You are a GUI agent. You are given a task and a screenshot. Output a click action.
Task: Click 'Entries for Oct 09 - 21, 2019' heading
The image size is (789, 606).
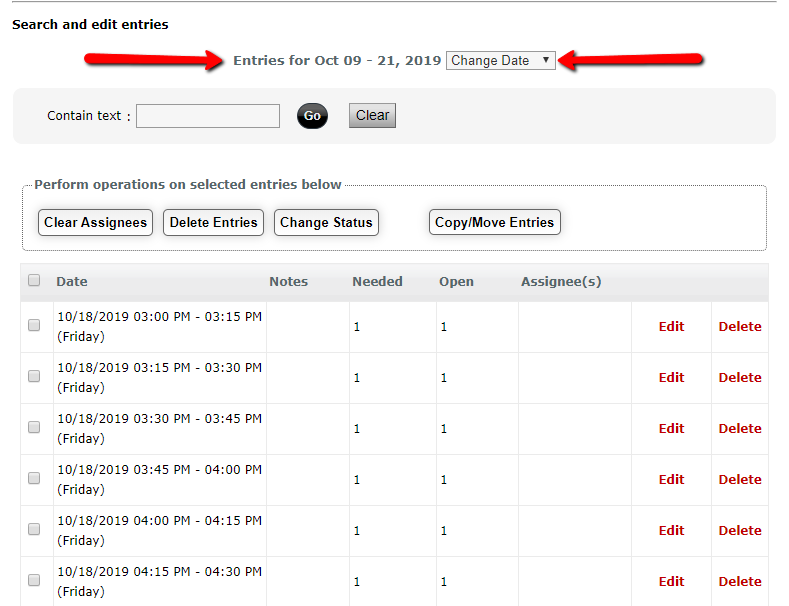337,60
